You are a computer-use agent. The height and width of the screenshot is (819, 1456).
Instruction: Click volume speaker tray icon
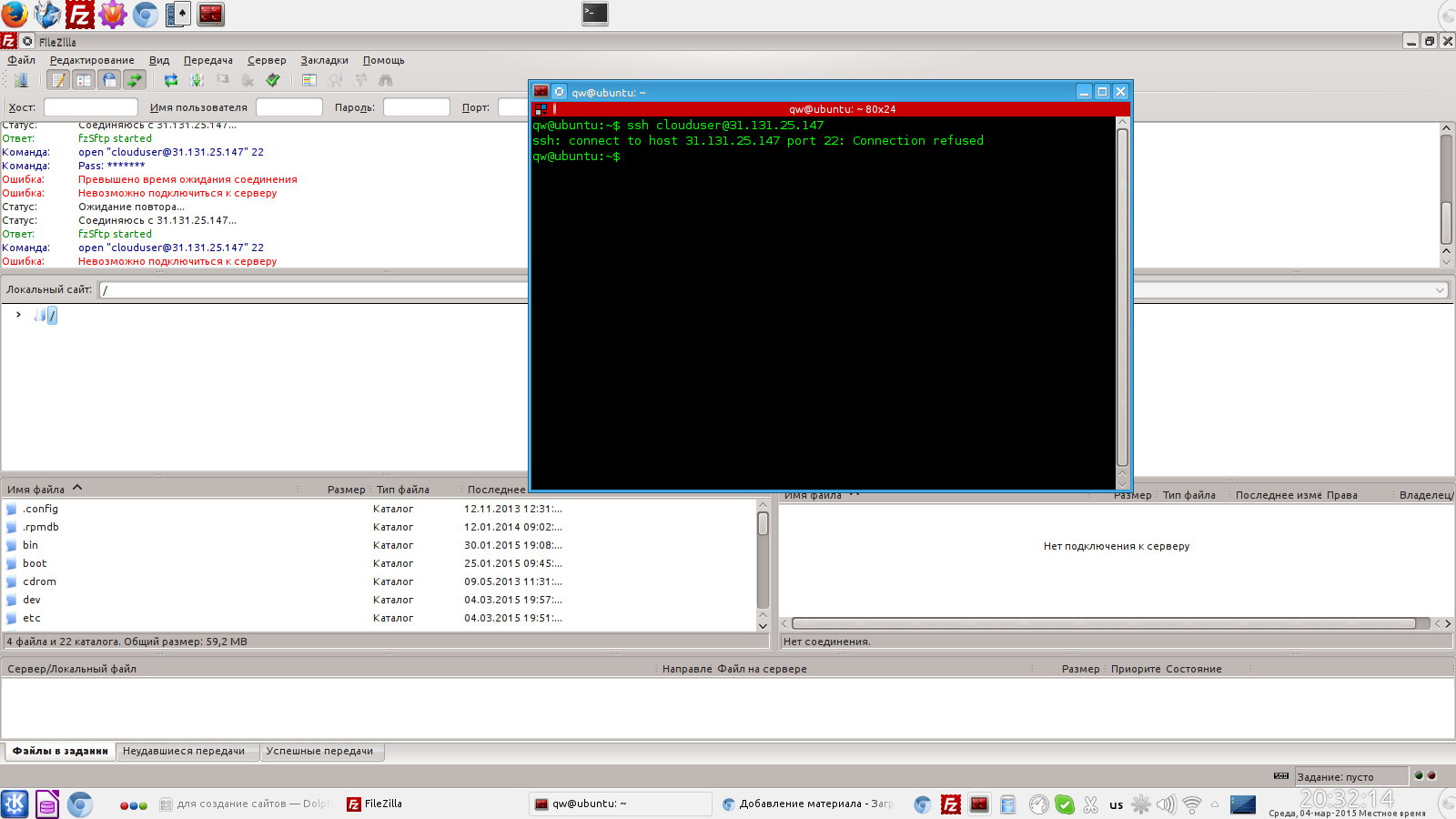coord(1167,804)
